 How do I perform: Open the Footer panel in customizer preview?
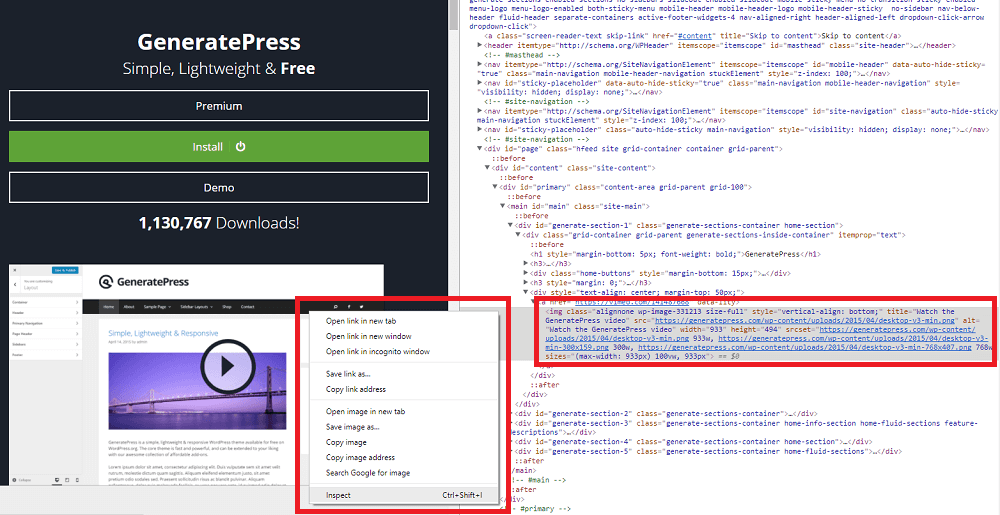pyautogui.click(x=45, y=354)
